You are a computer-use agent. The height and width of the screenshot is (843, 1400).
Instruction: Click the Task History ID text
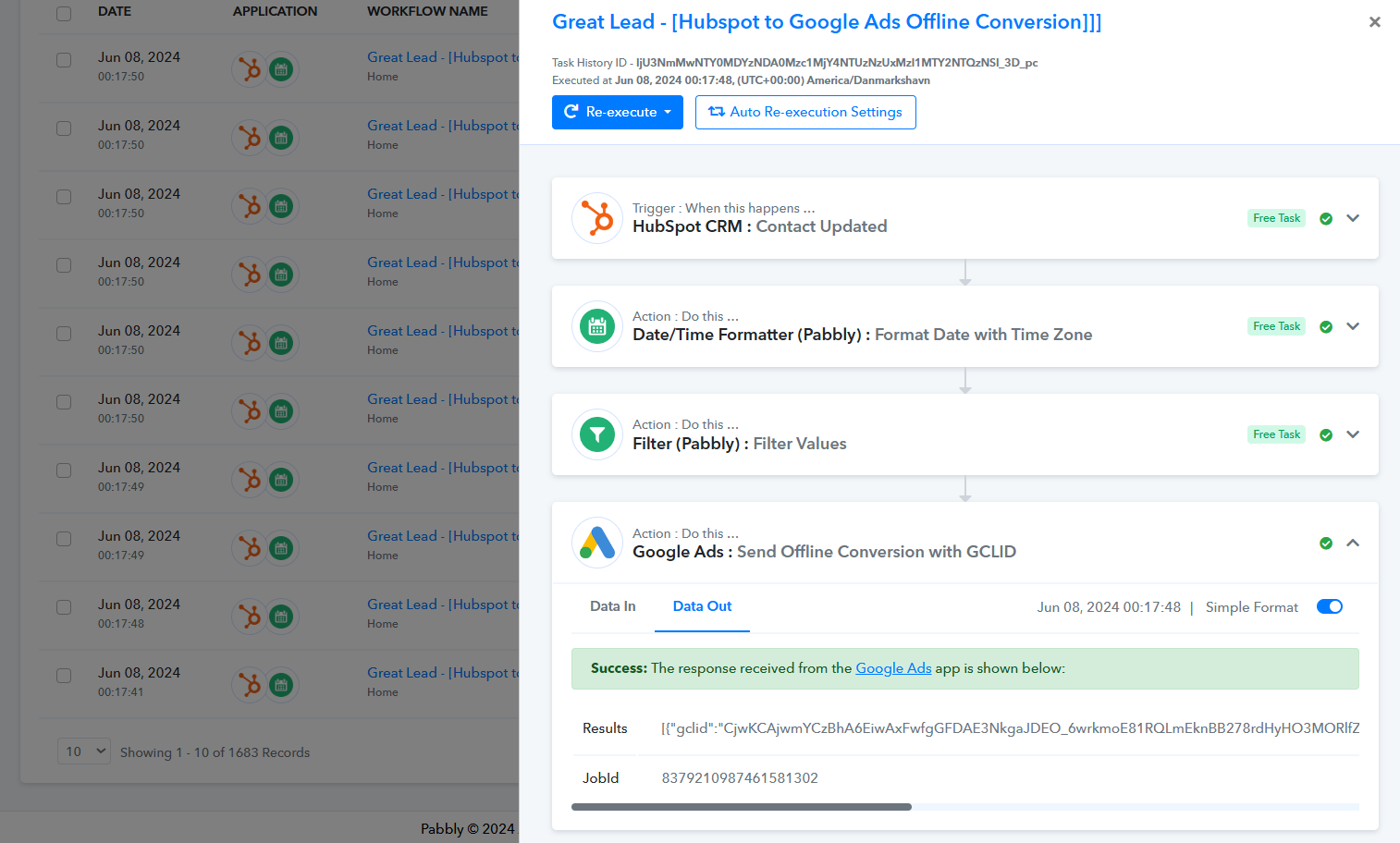[x=795, y=63]
